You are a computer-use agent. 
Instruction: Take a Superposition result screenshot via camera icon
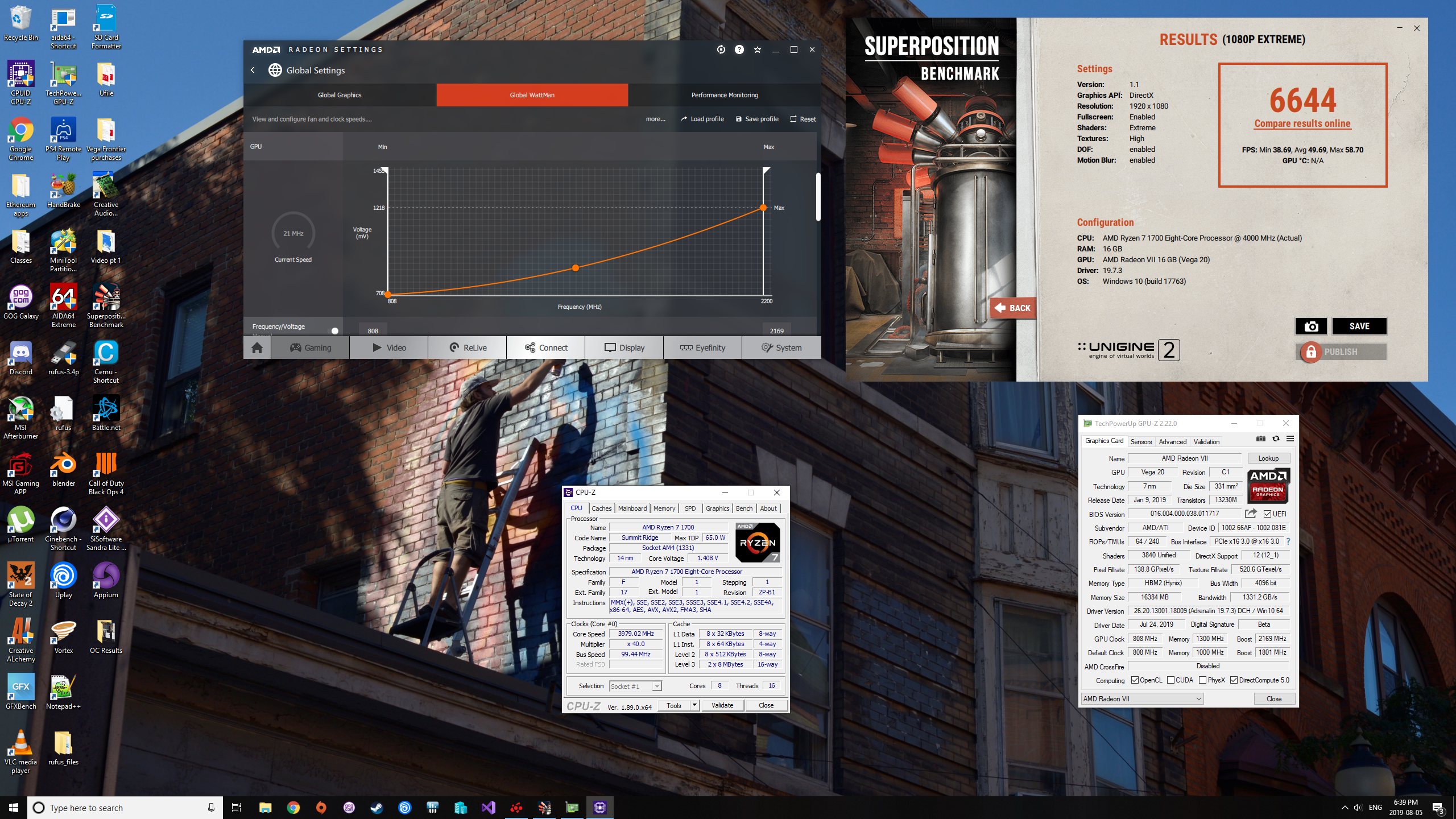(x=1311, y=326)
